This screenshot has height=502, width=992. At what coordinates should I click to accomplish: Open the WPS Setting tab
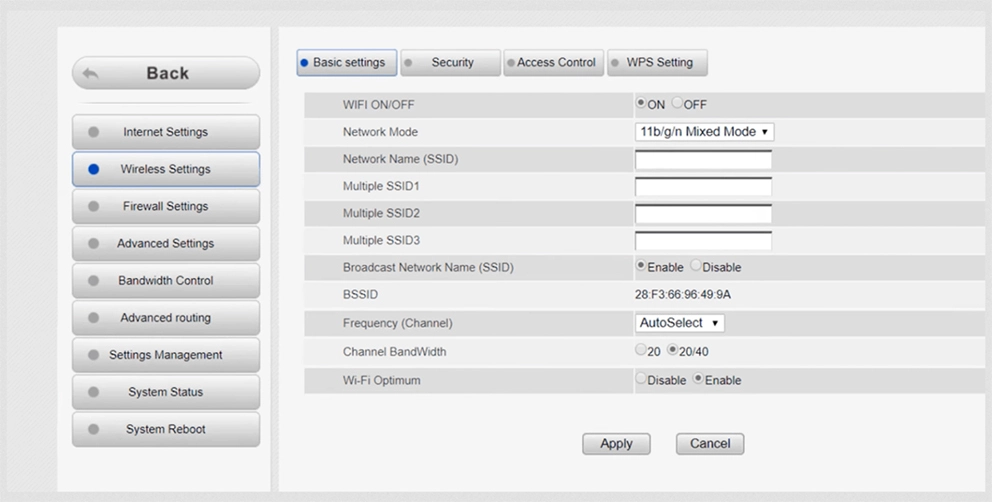[658, 63]
